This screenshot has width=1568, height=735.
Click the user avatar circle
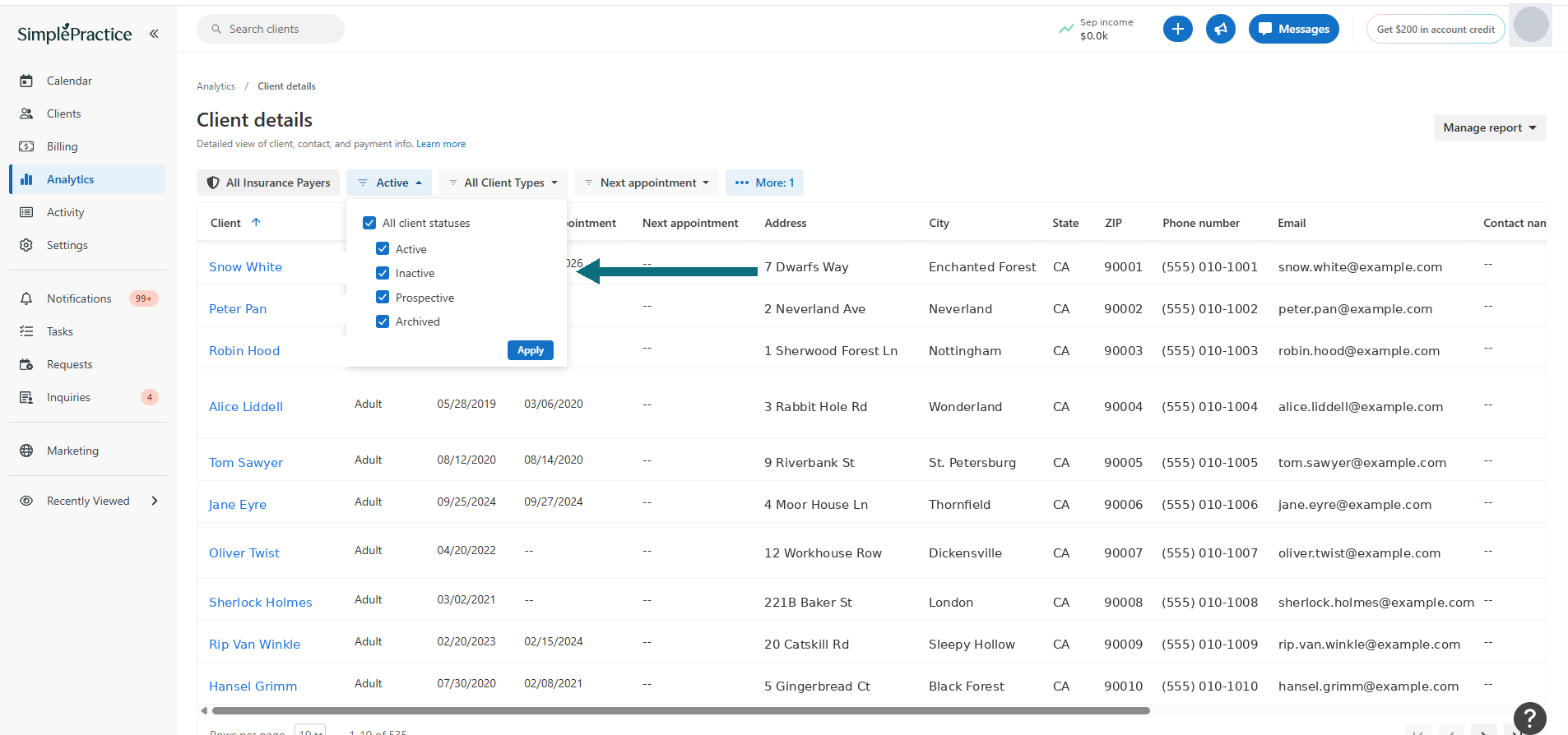1531,25
